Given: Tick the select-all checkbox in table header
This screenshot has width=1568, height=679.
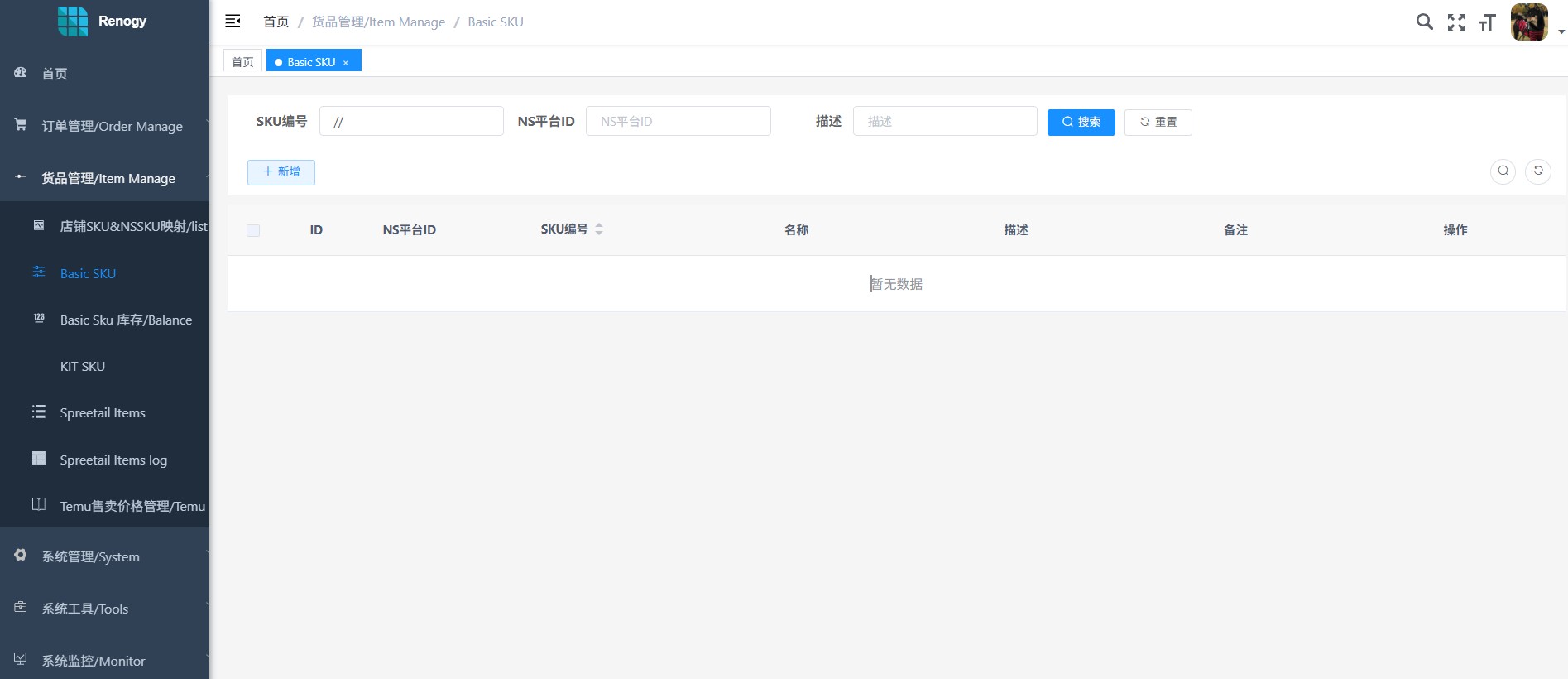Looking at the screenshot, I should (253, 230).
